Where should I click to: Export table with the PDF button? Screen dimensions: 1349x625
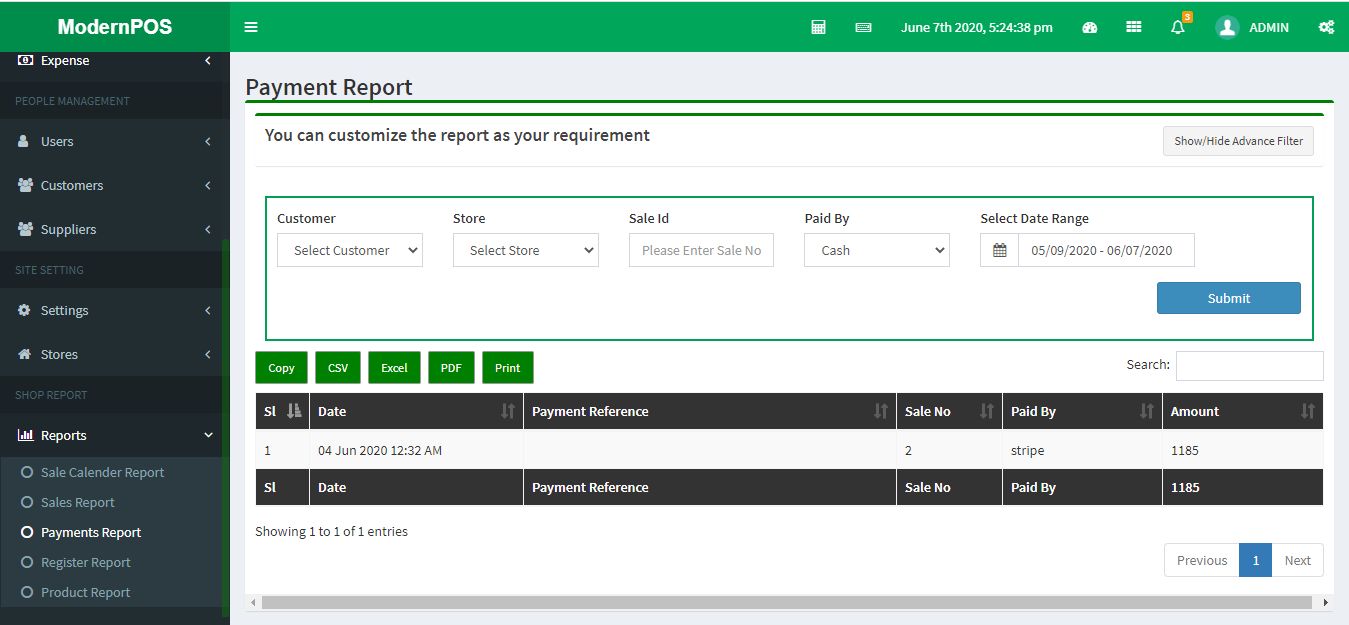[451, 368]
